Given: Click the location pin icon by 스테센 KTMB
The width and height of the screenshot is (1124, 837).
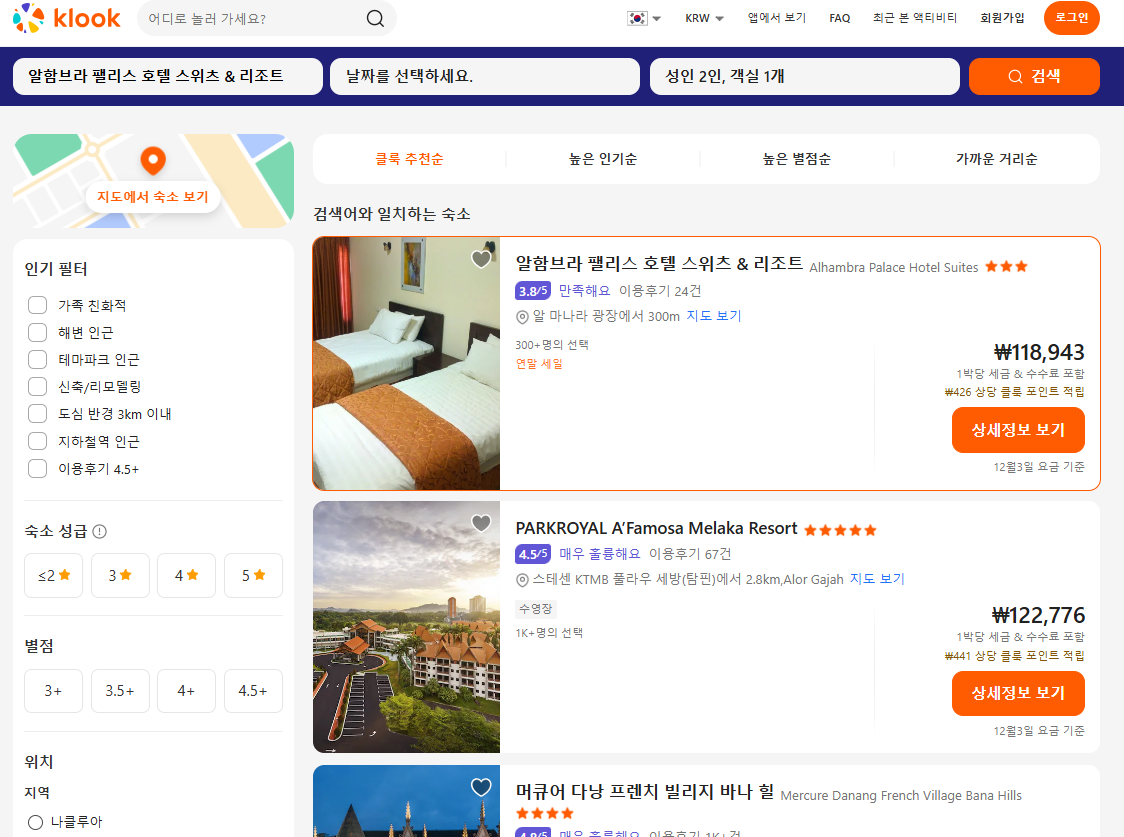Looking at the screenshot, I should [523, 580].
